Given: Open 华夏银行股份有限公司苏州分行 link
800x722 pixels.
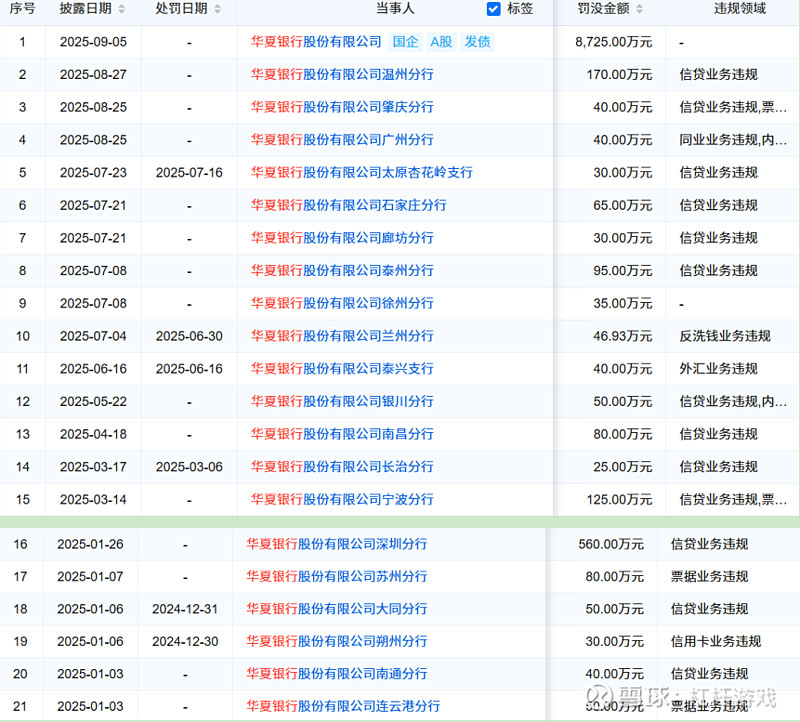Looking at the screenshot, I should pyautogui.click(x=337, y=577).
